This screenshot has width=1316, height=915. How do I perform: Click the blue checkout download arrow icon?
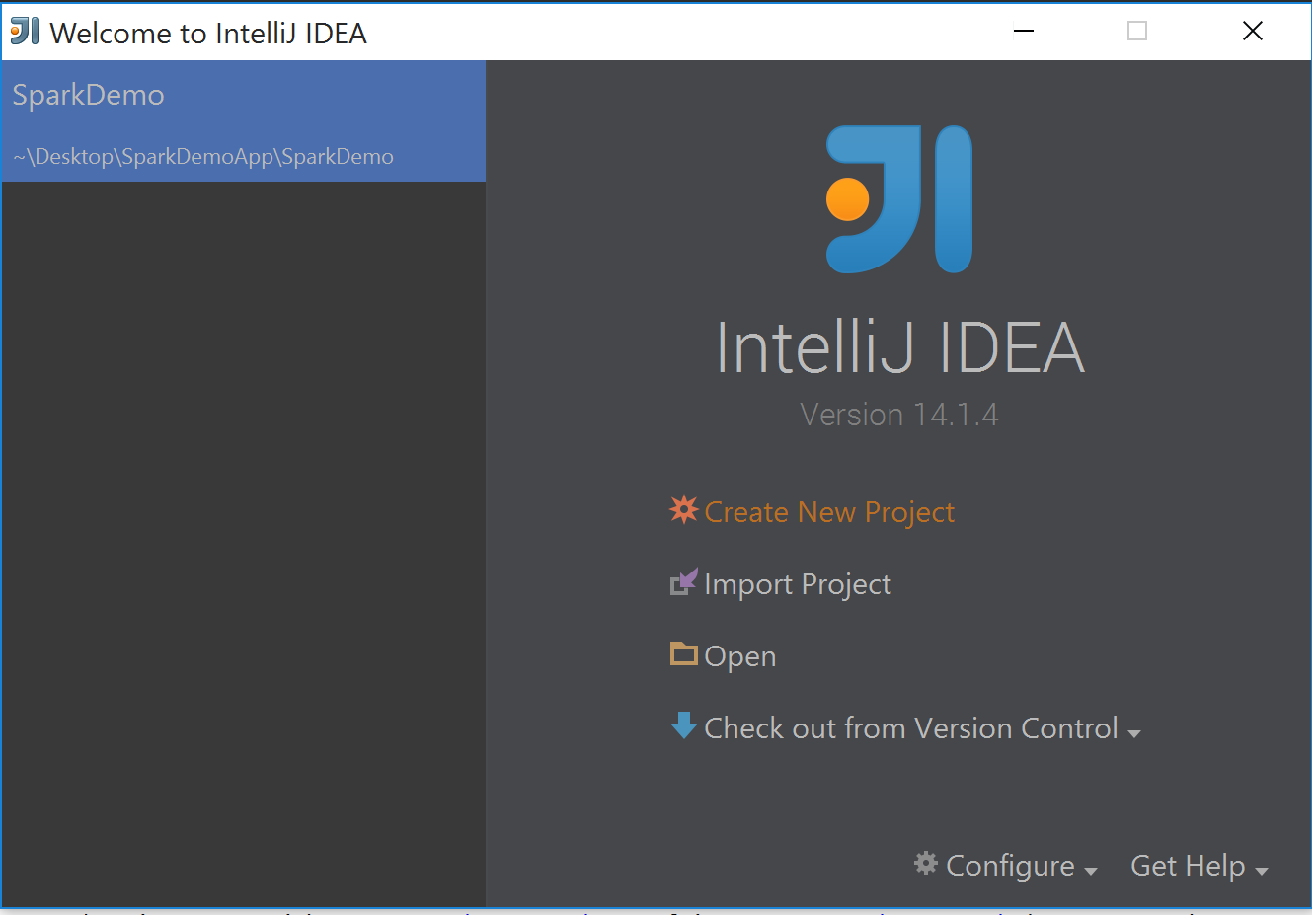click(683, 725)
